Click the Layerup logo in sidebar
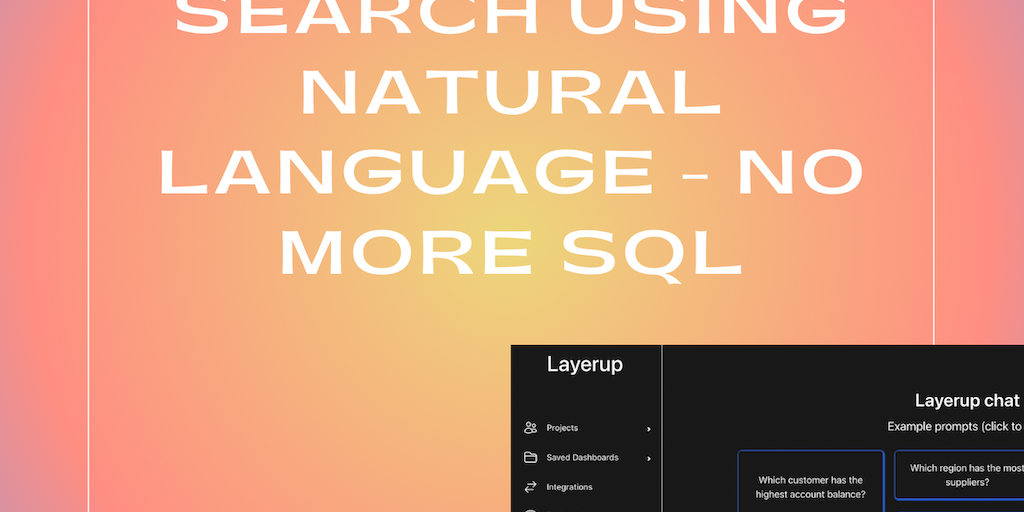This screenshot has height=512, width=1024. [584, 365]
